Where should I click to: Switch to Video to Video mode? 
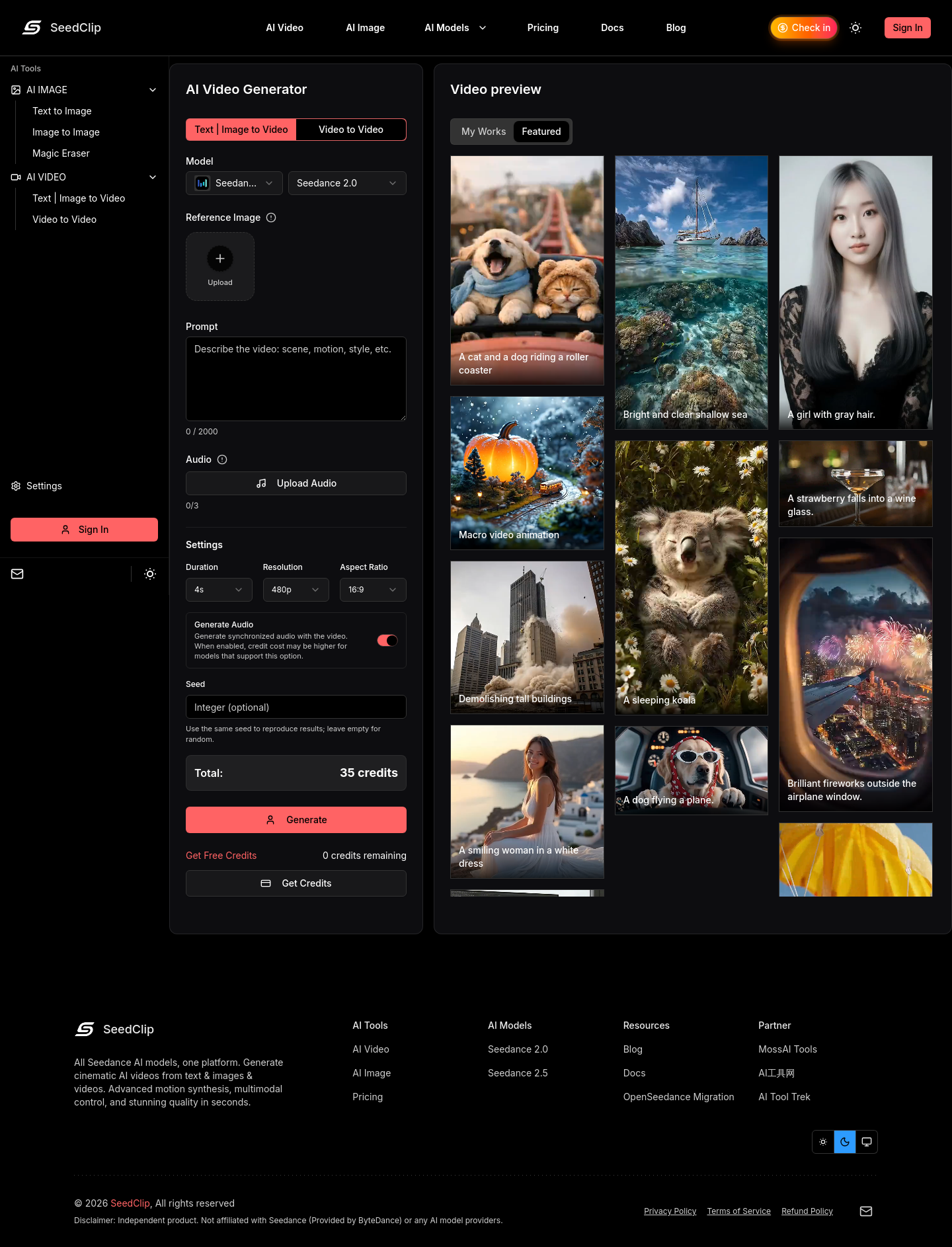pyautogui.click(x=351, y=130)
